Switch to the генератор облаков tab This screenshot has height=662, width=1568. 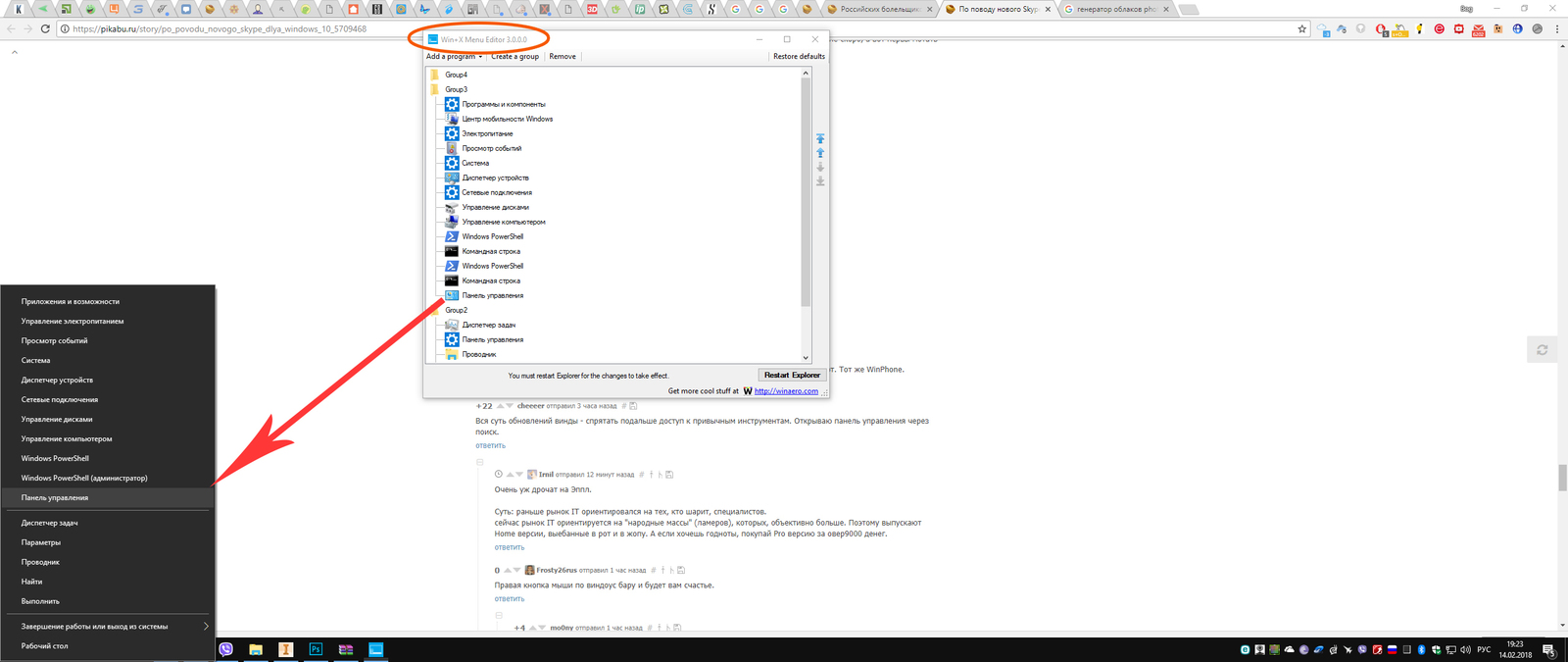tap(1117, 9)
